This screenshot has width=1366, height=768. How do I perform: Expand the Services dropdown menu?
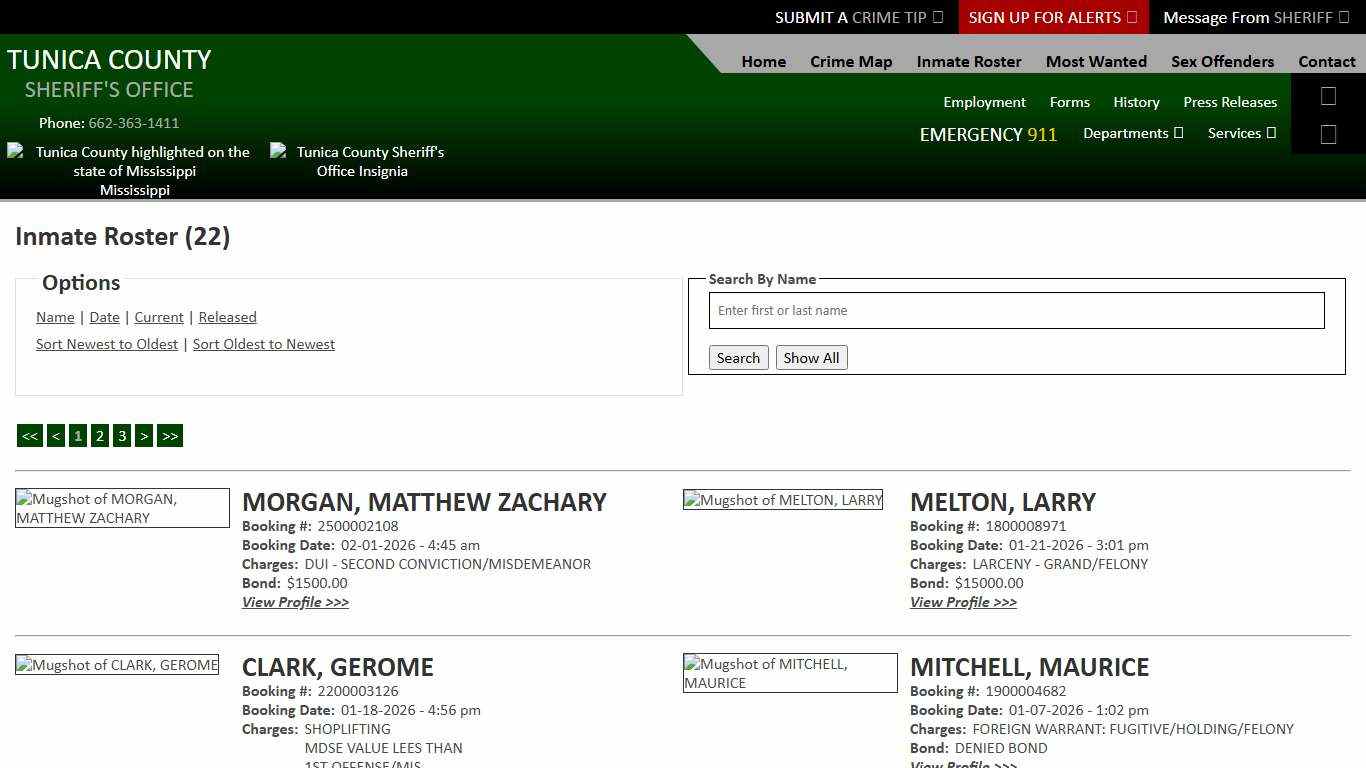pyautogui.click(x=1241, y=133)
